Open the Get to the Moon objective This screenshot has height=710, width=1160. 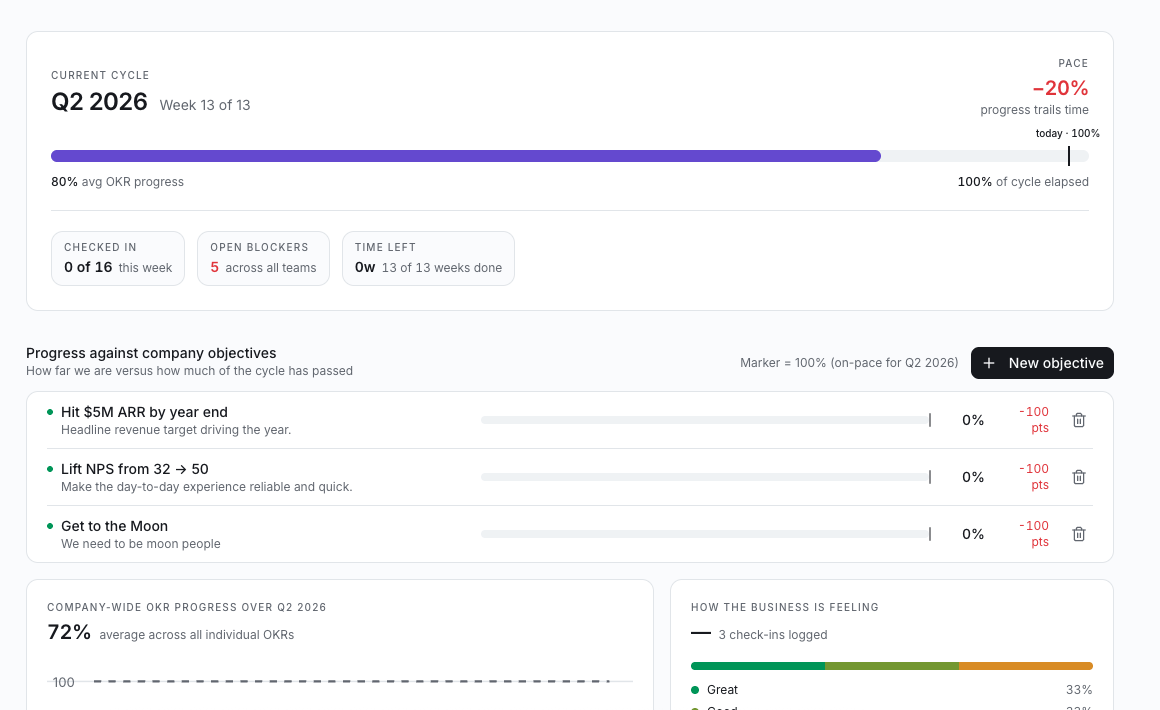coord(115,526)
